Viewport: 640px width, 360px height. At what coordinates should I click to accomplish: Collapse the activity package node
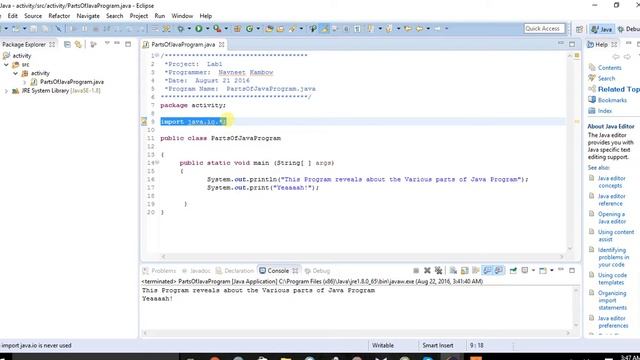(16, 73)
